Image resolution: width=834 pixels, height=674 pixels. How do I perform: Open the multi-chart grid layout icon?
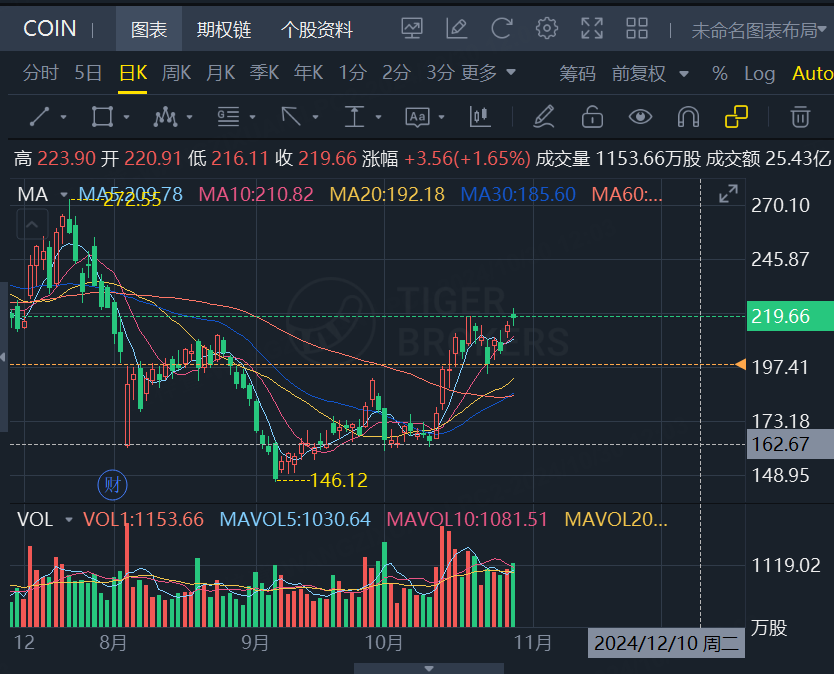coord(637,28)
